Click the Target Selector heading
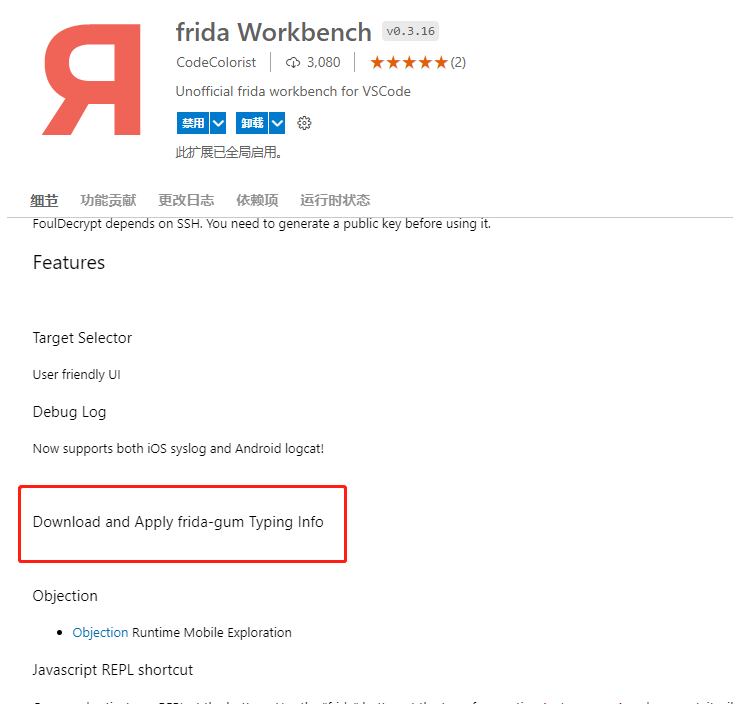This screenshot has width=733, height=704. (82, 338)
